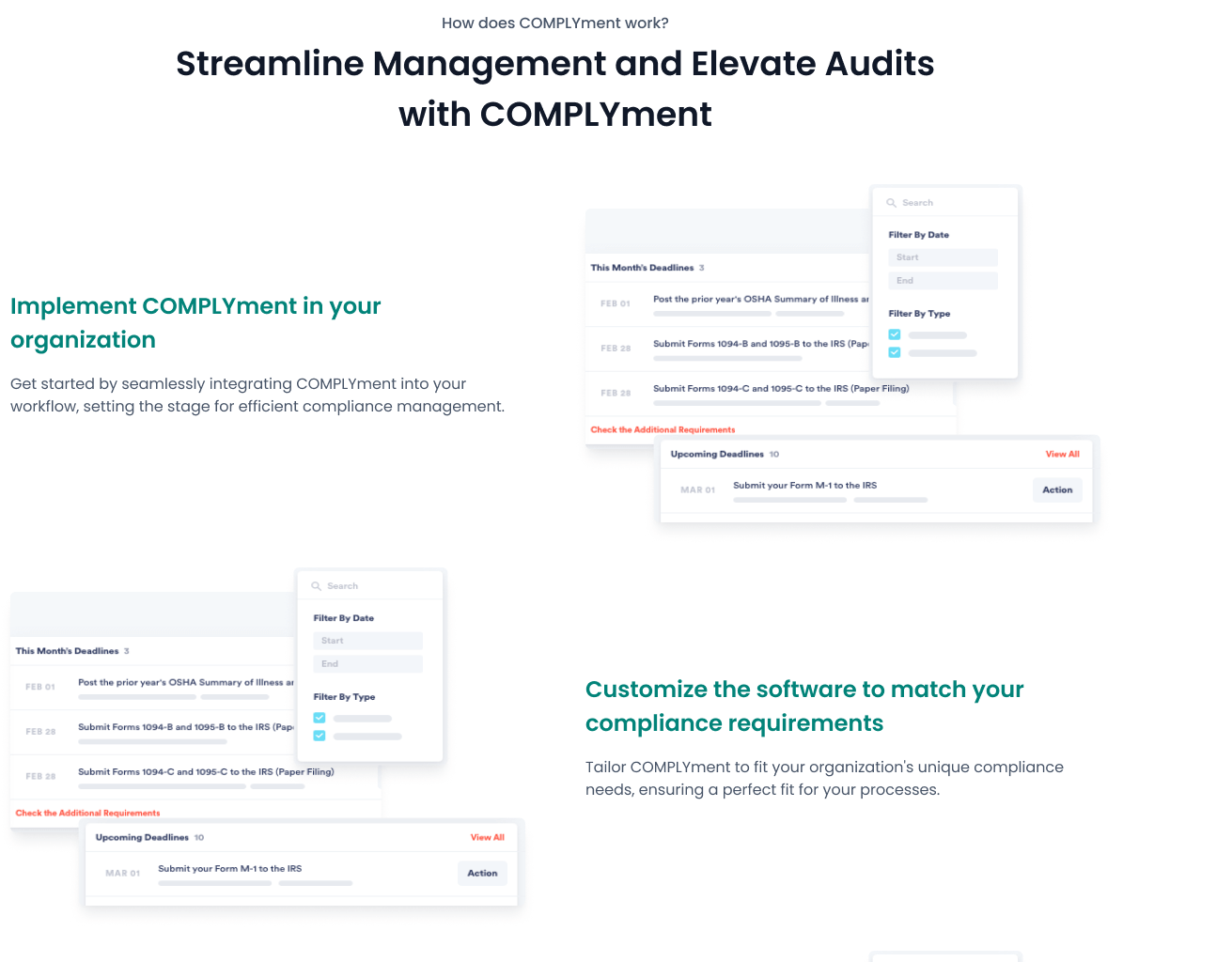This screenshot has width=1232, height=962.
Task: Click the End date field in the upper mockup
Action: (942, 281)
